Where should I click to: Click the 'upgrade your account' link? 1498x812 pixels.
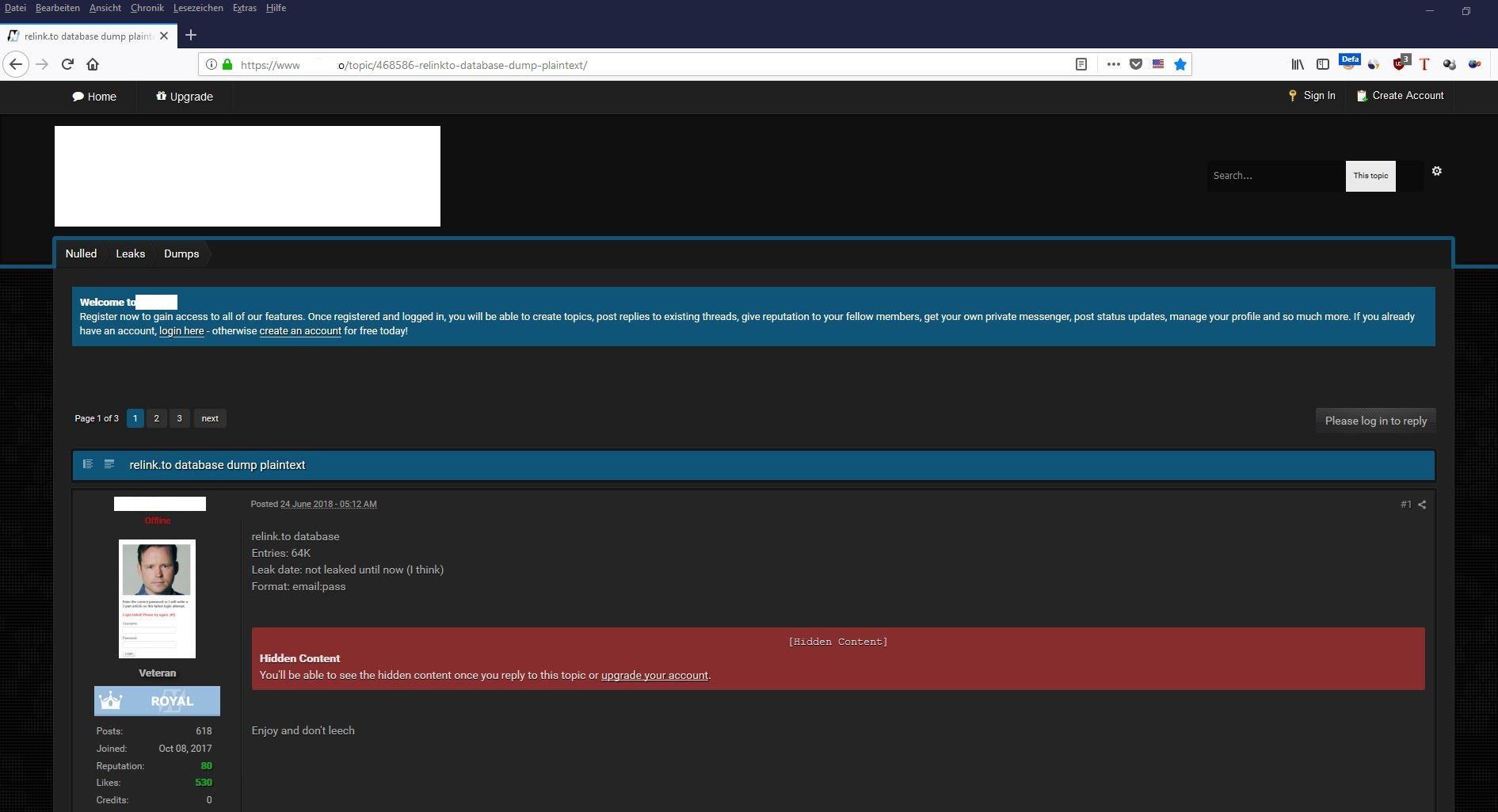pos(654,676)
